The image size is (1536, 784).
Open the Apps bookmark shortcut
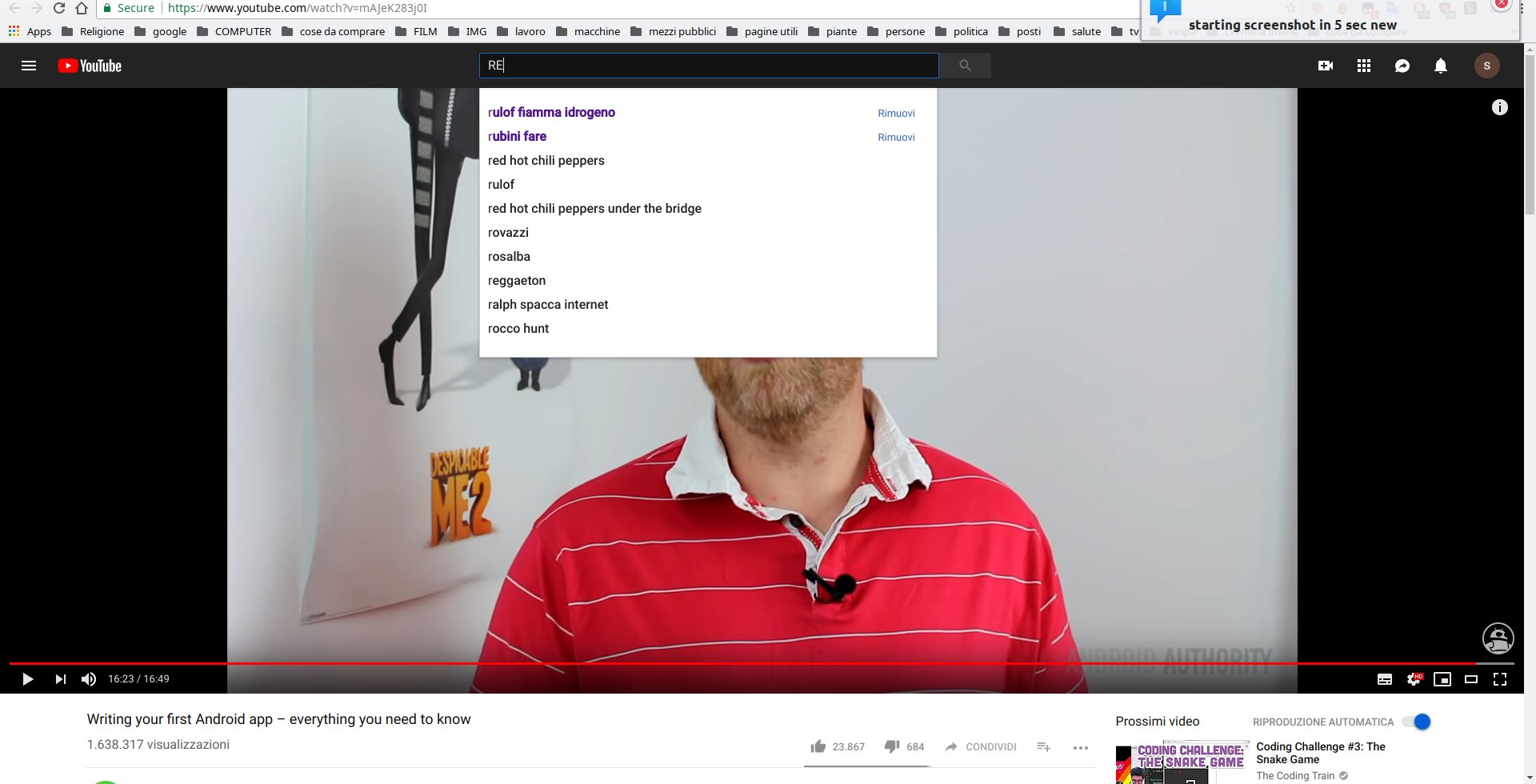coord(30,31)
